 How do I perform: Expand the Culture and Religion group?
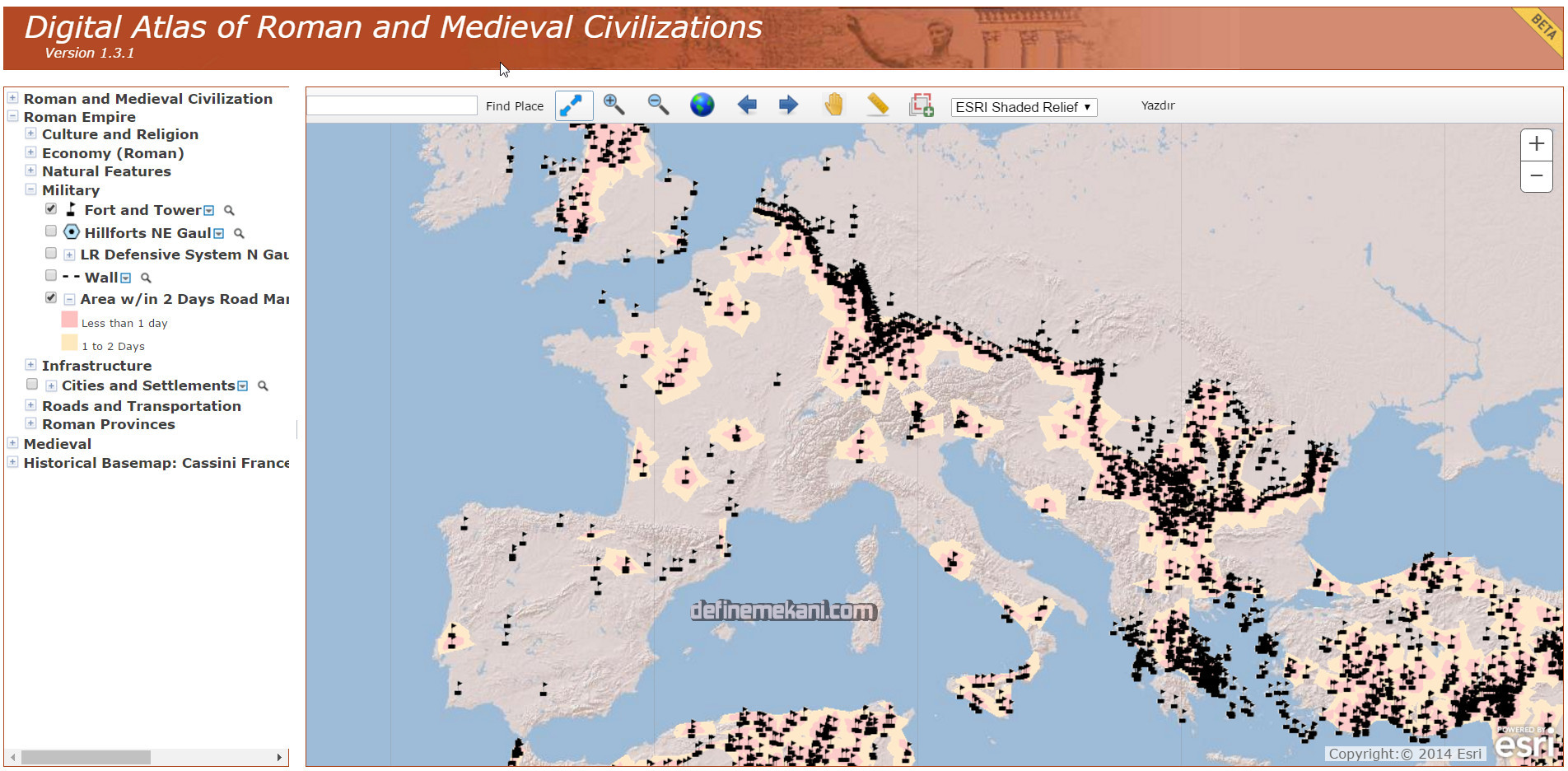(30, 133)
